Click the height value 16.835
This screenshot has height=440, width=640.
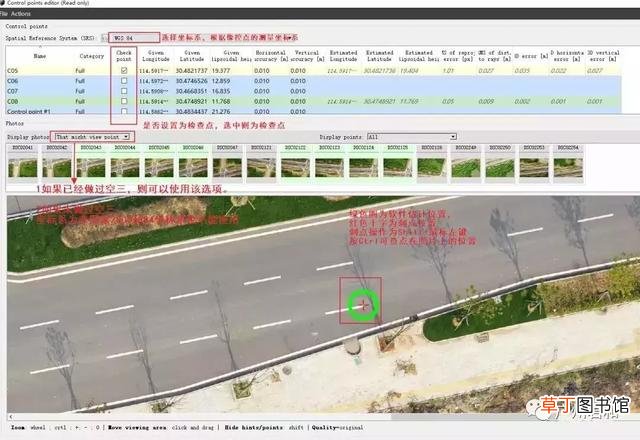(x=221, y=91)
